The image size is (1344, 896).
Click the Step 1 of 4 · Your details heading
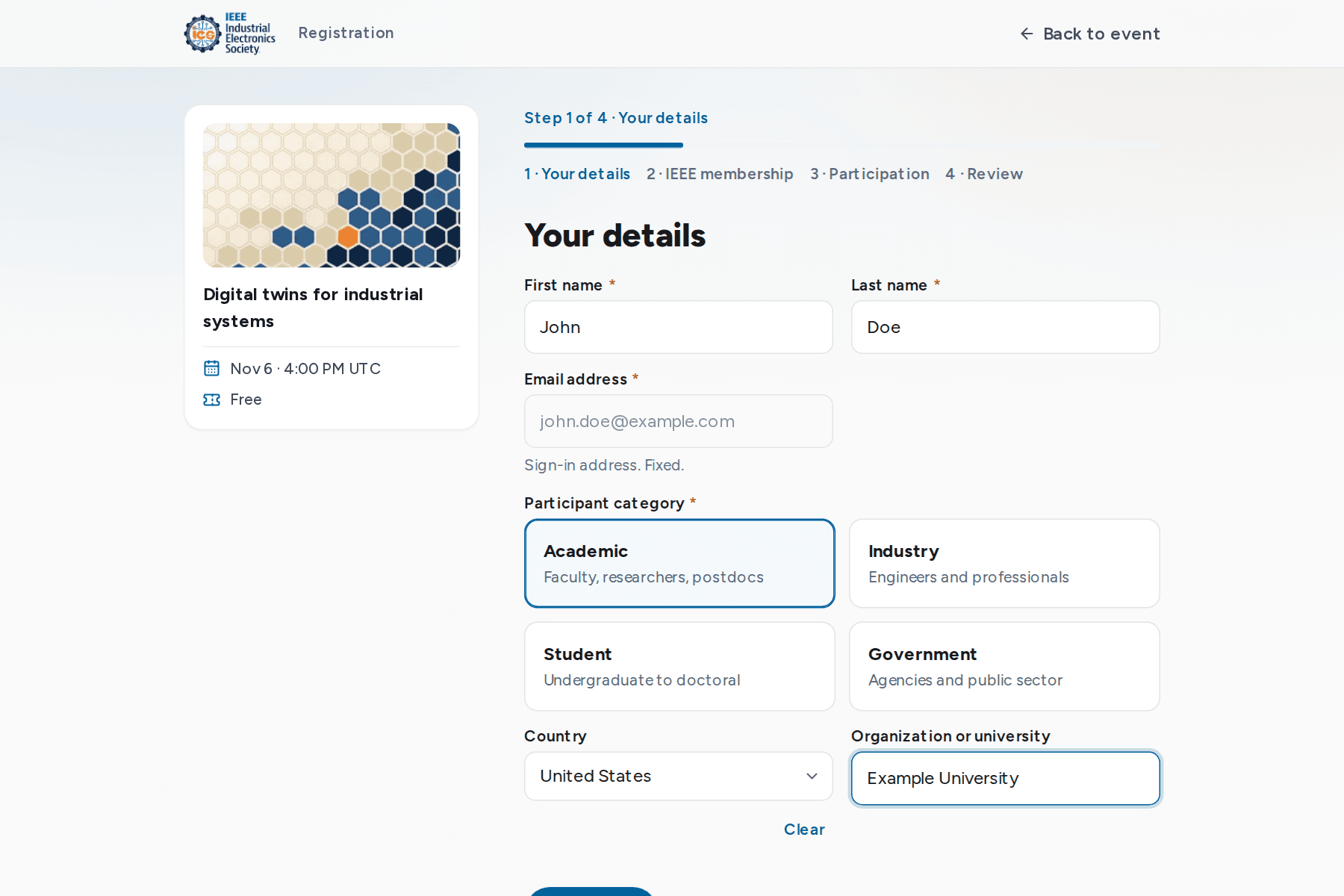(x=616, y=118)
